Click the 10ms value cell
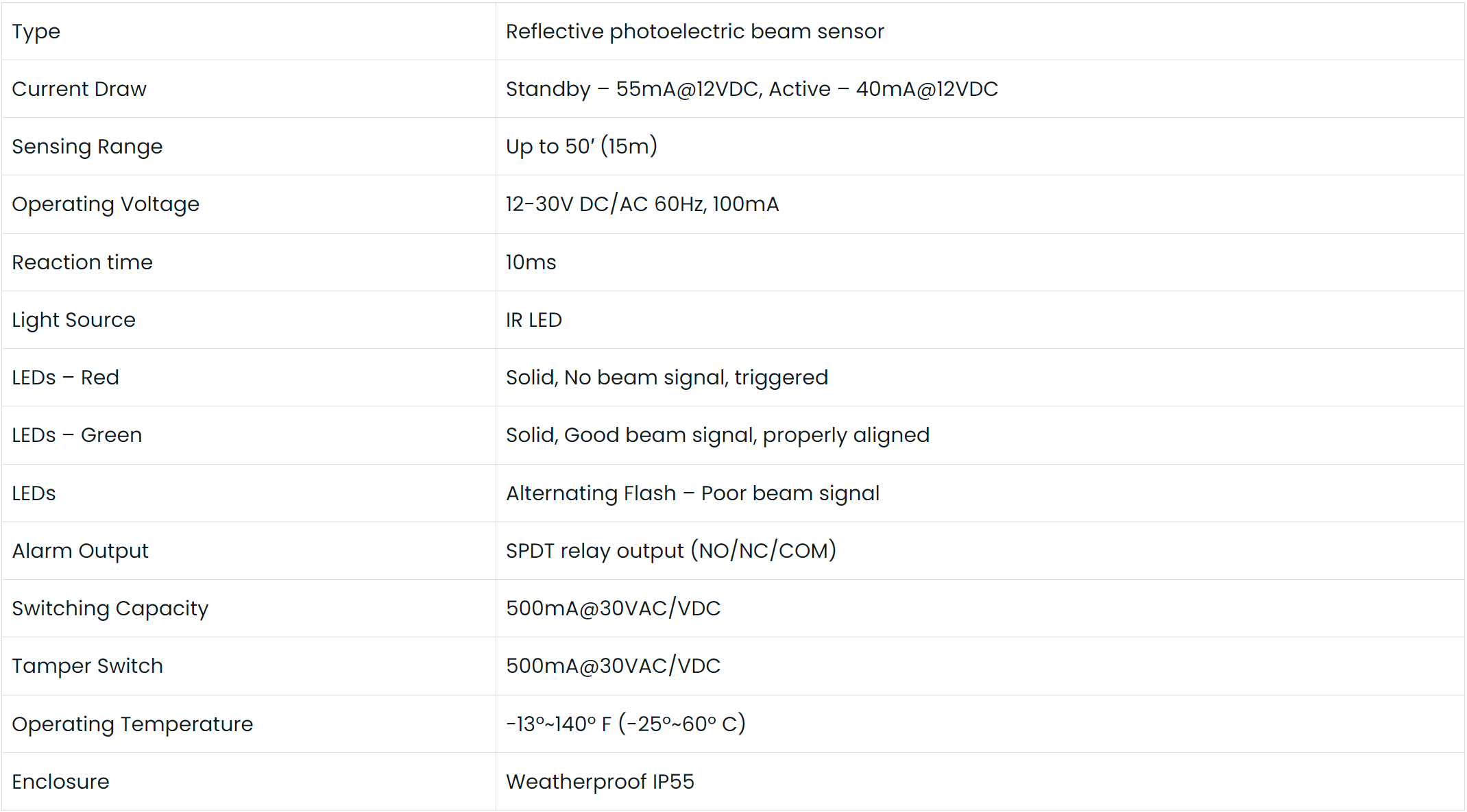This screenshot has width=1467, height=812. click(x=531, y=262)
